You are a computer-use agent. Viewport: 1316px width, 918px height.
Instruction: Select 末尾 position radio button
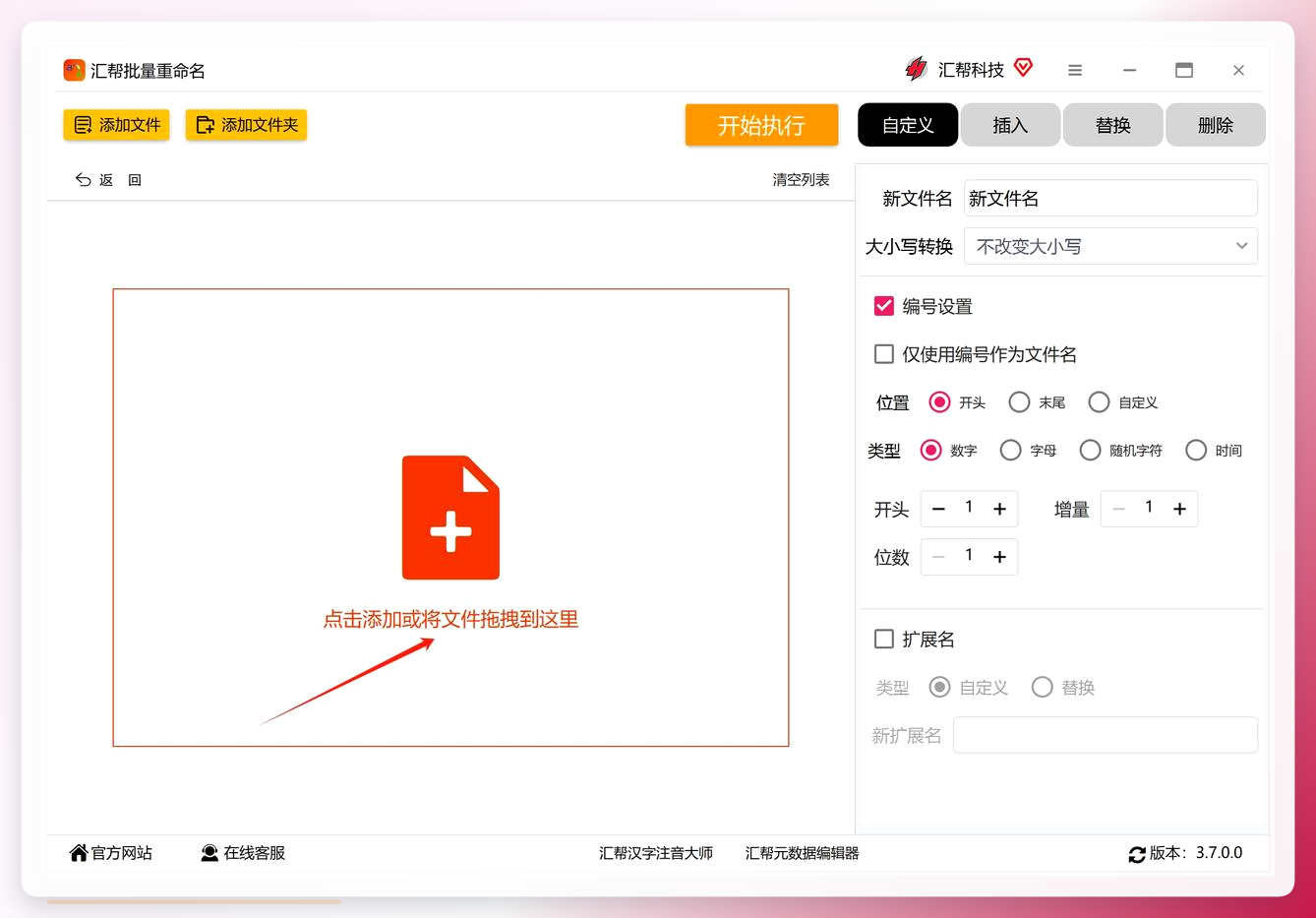(1019, 402)
